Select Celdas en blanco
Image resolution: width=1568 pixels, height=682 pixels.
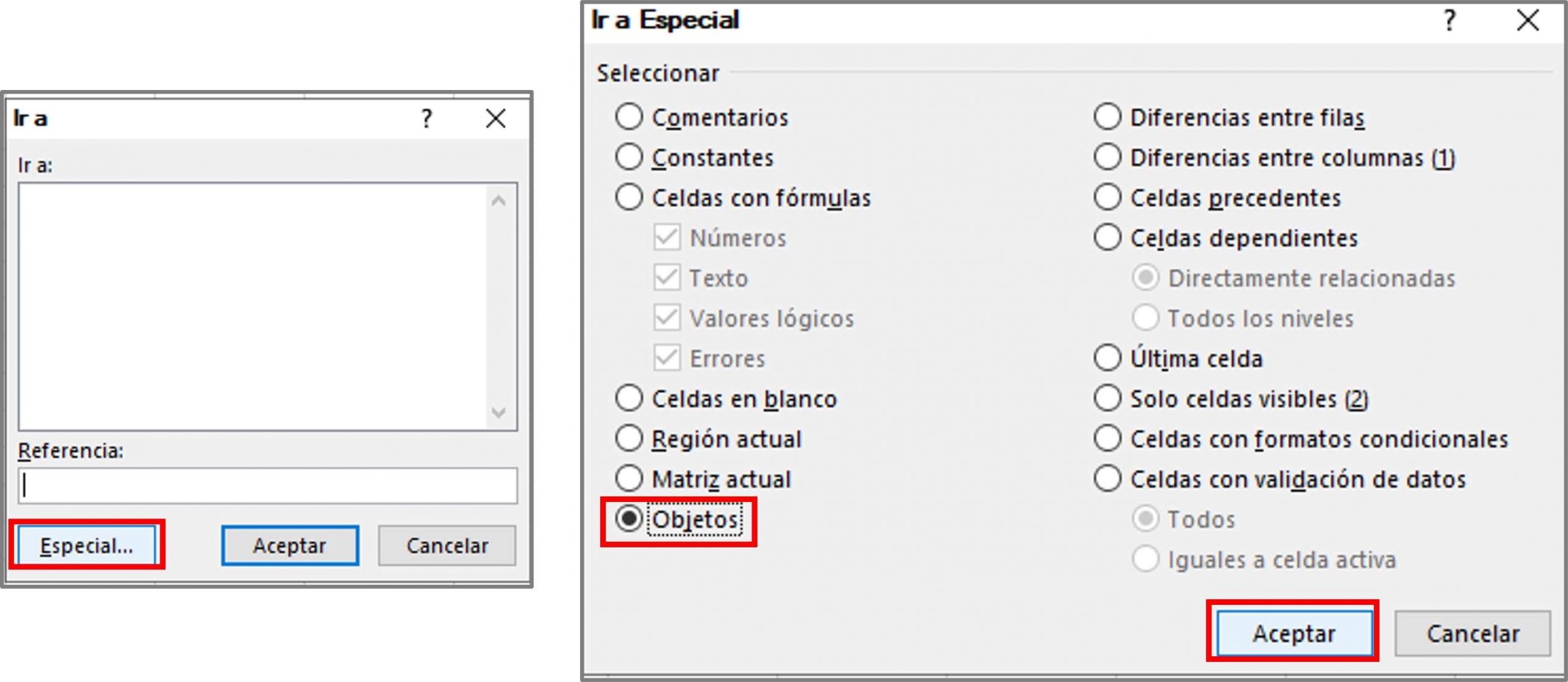[629, 398]
